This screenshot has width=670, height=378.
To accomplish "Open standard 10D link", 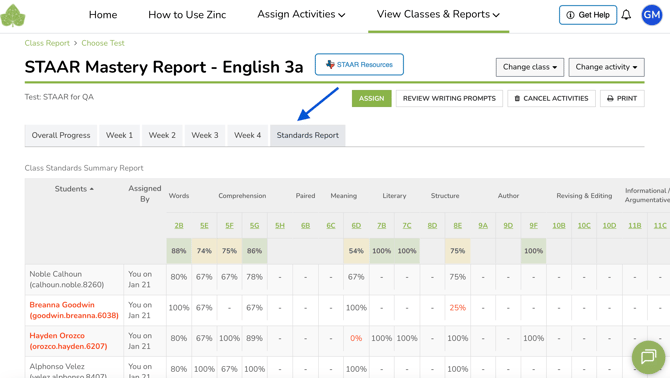I will 609,226.
